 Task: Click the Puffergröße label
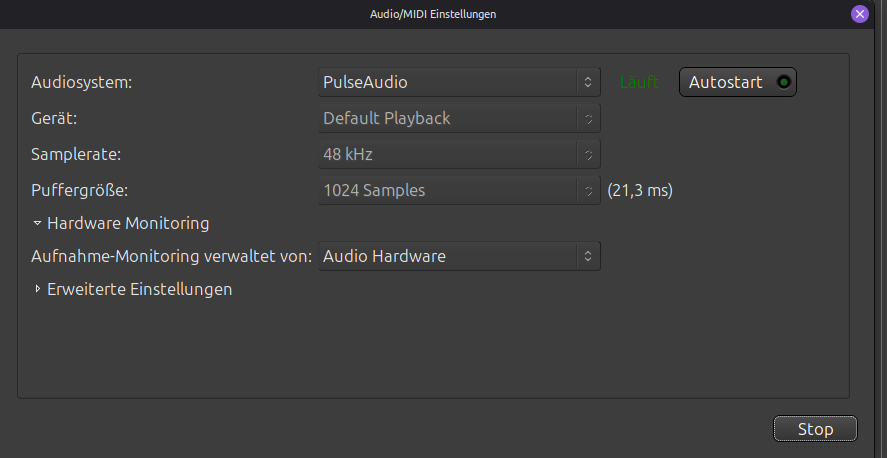pos(80,190)
